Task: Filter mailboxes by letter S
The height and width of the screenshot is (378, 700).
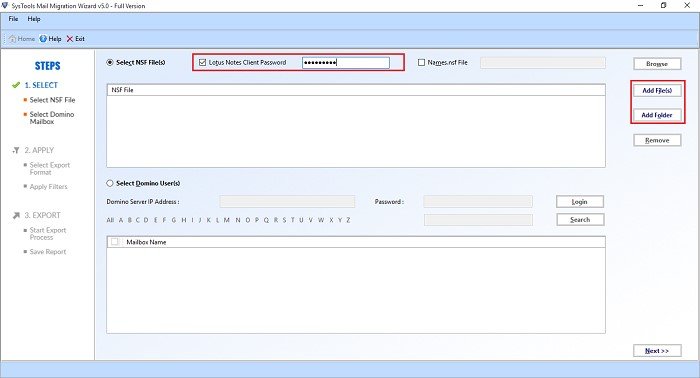Action: (x=284, y=220)
